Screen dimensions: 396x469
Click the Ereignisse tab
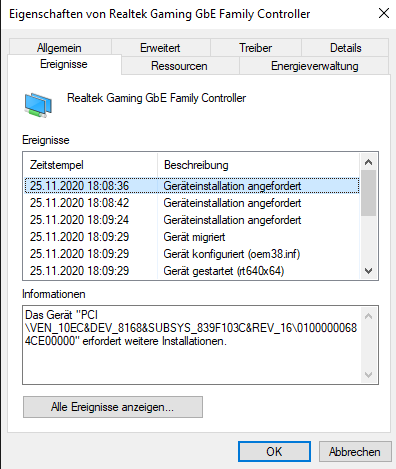pos(64,64)
